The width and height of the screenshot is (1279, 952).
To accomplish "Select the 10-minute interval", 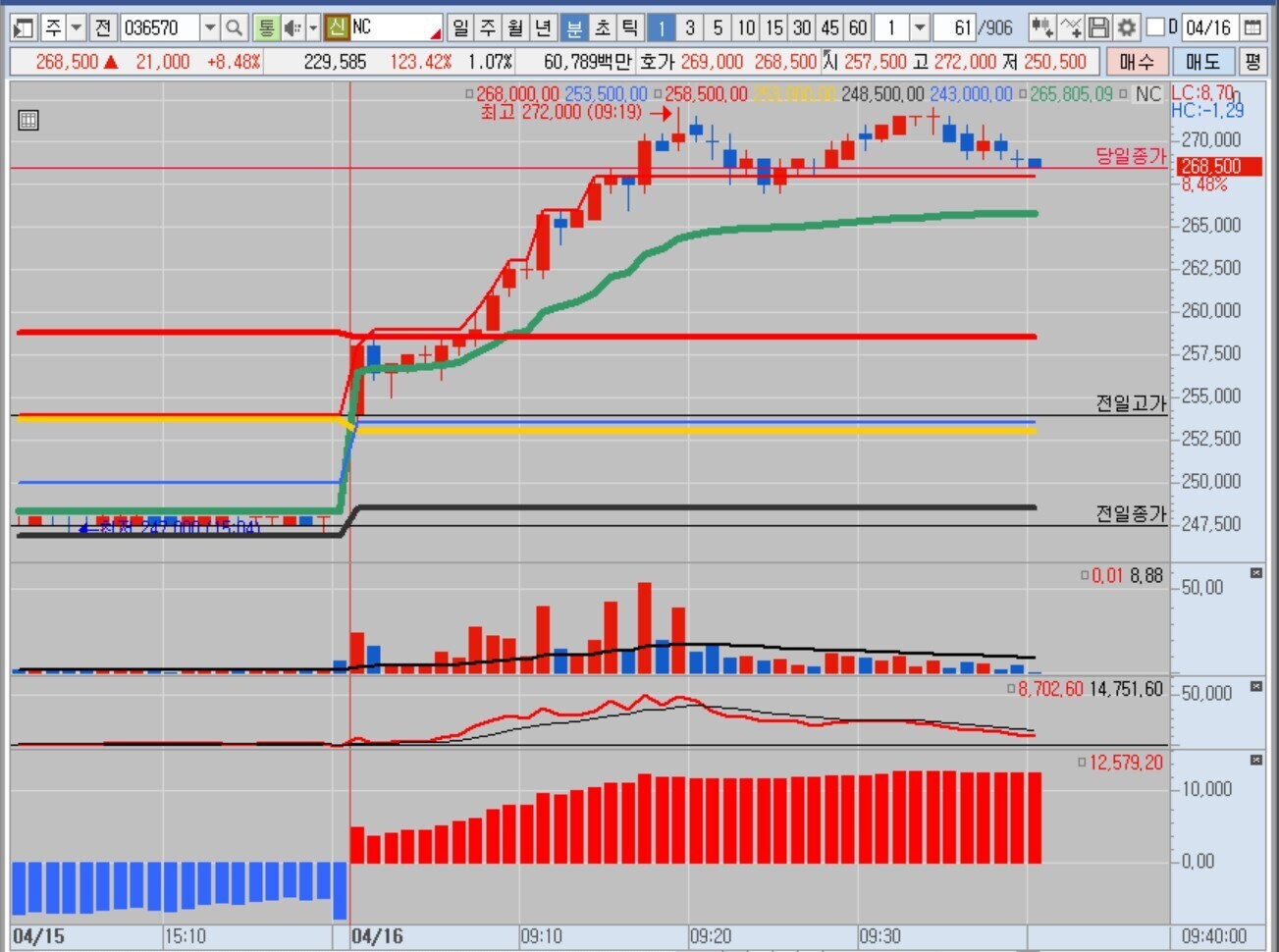I will tap(746, 27).
